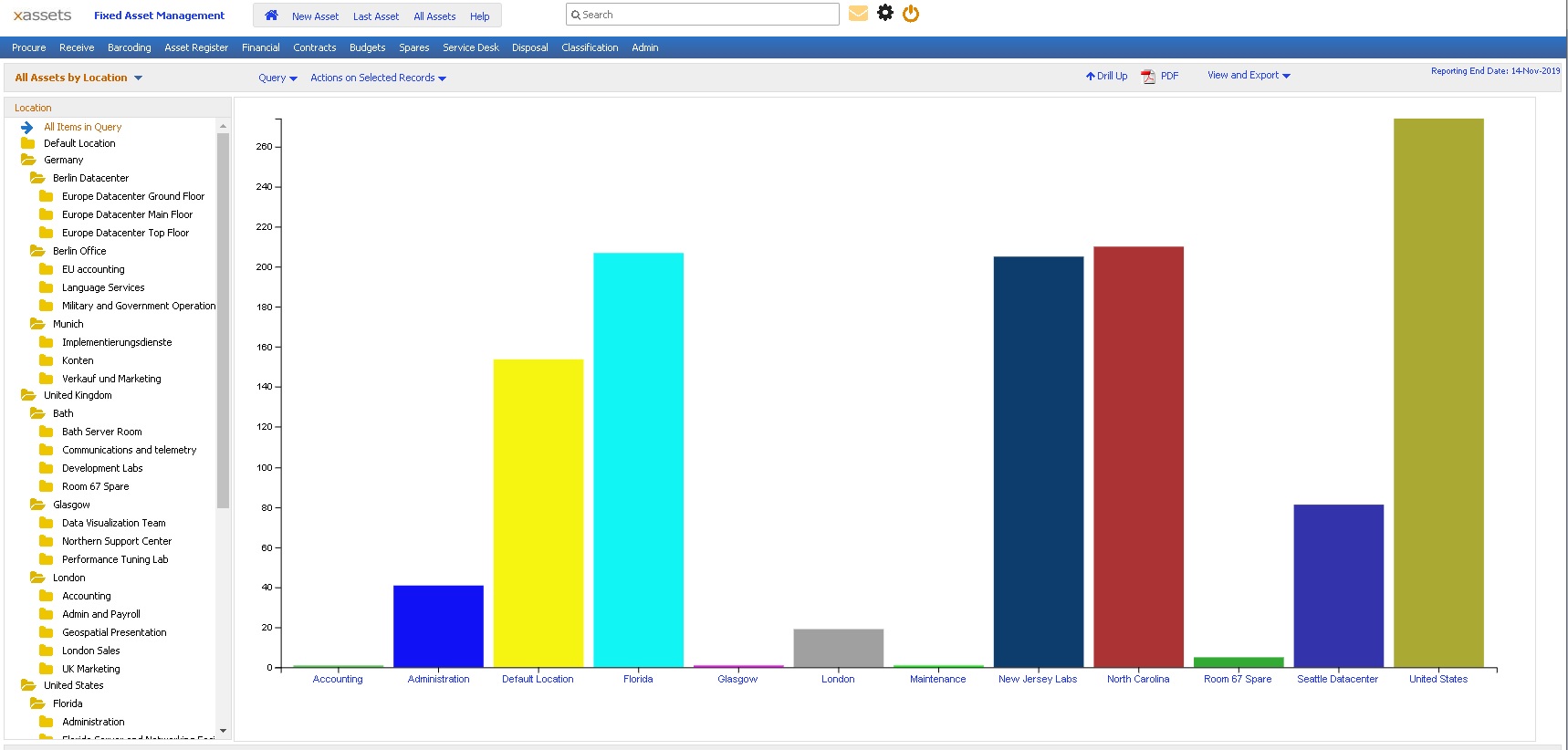Click the Germany folder icon
The image size is (1568, 750).
pyautogui.click(x=28, y=160)
